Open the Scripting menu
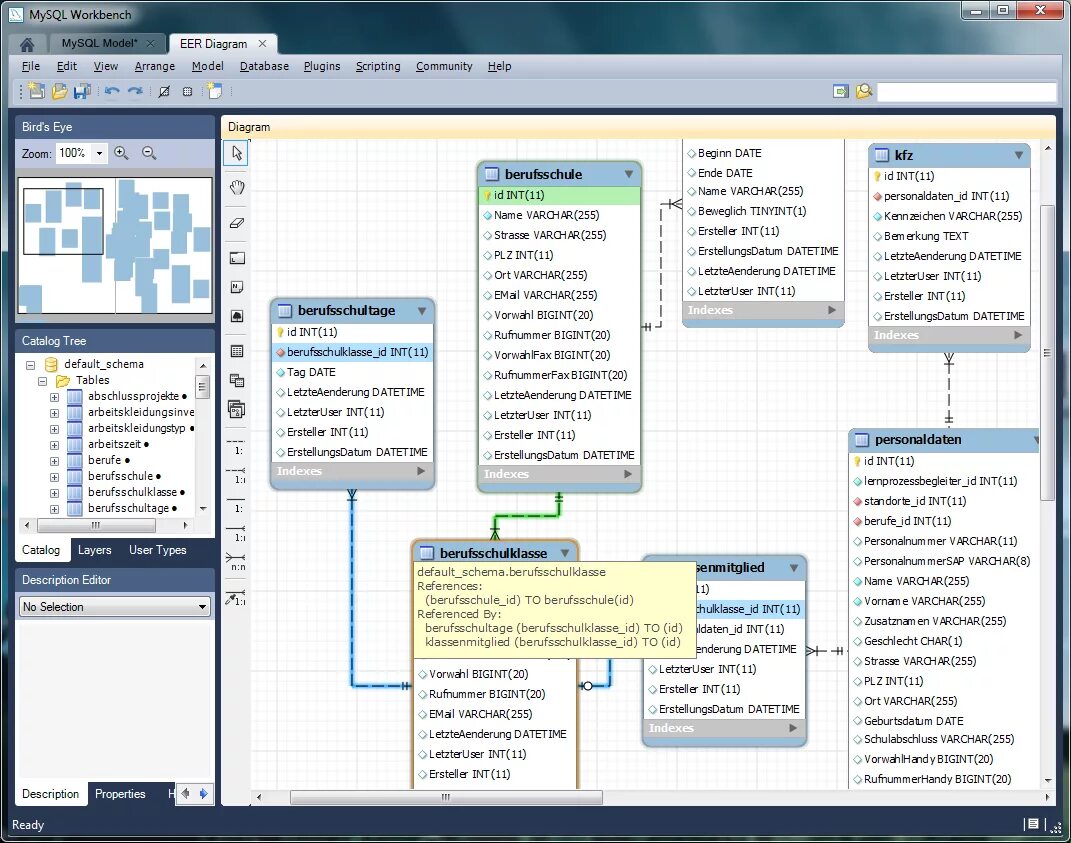 378,66
